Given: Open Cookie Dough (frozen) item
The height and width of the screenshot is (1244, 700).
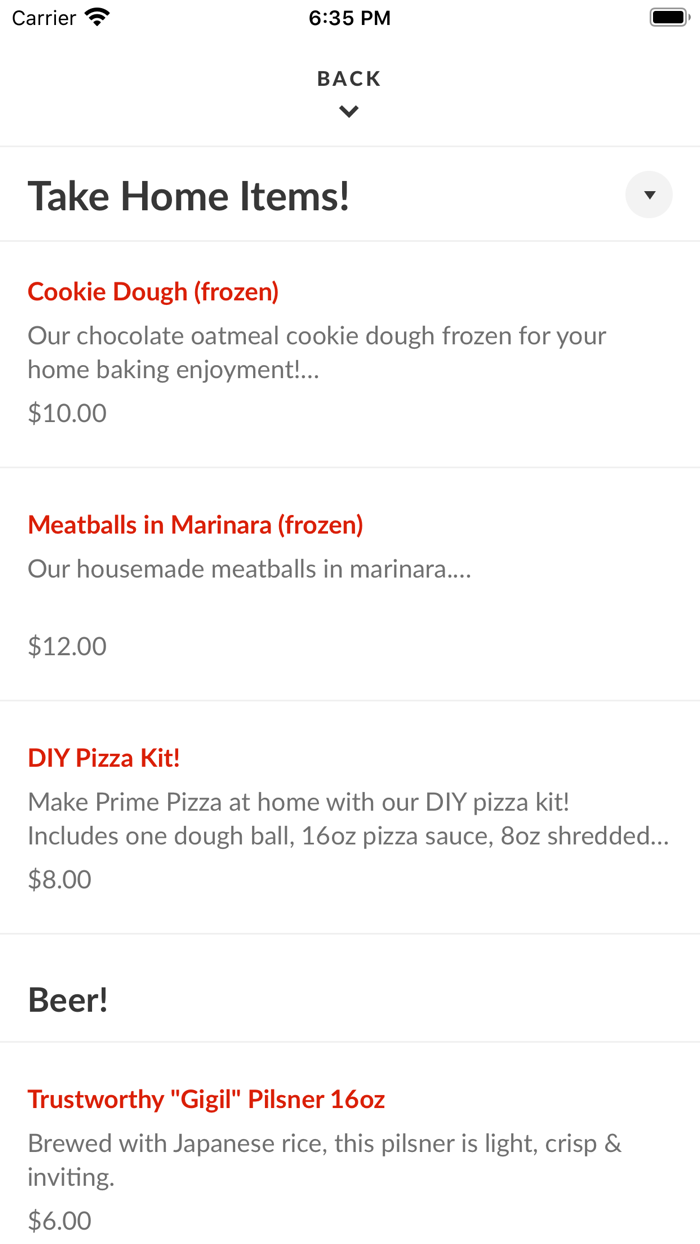Looking at the screenshot, I should tap(152, 291).
